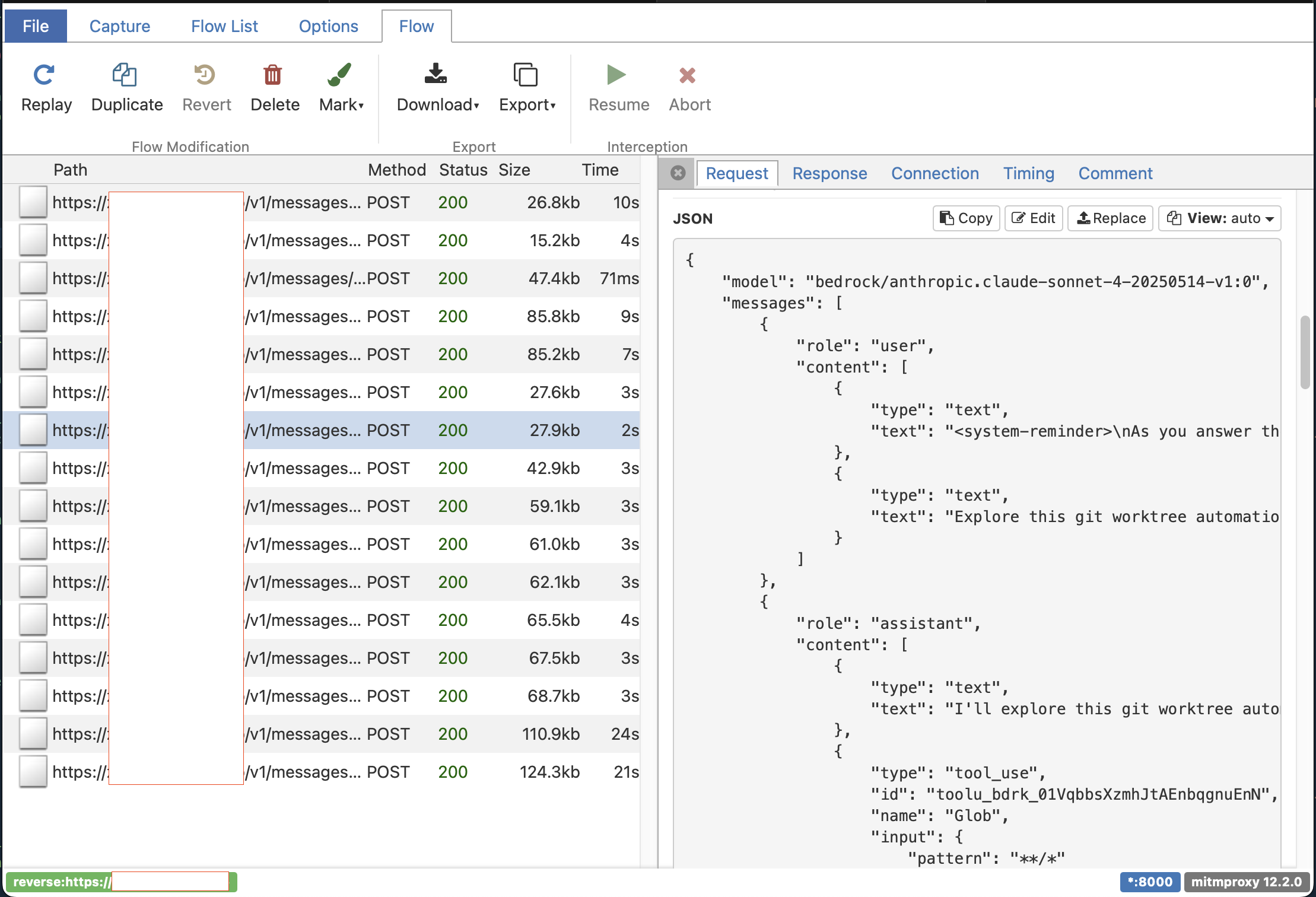The height and width of the screenshot is (897, 1316).
Task: Expand the Download dropdown
Action: [438, 104]
